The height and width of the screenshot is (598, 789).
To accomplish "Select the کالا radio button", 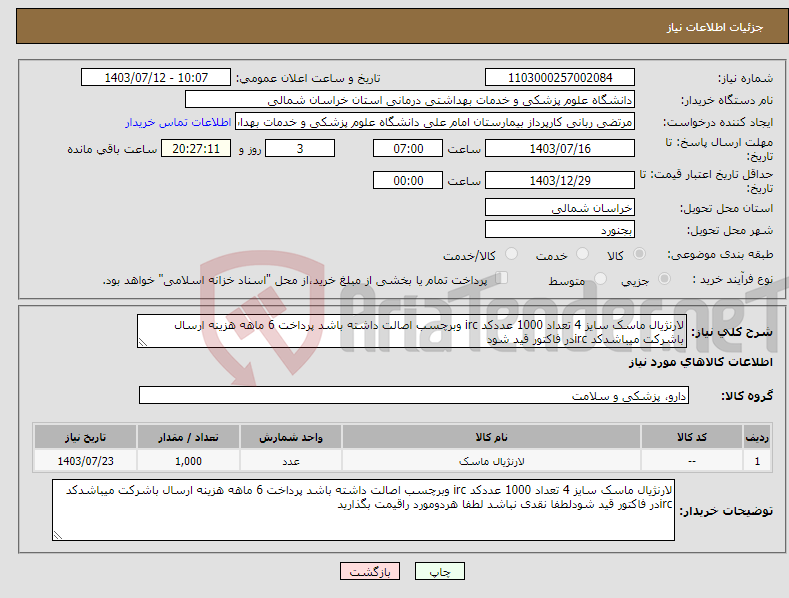I will (640, 254).
